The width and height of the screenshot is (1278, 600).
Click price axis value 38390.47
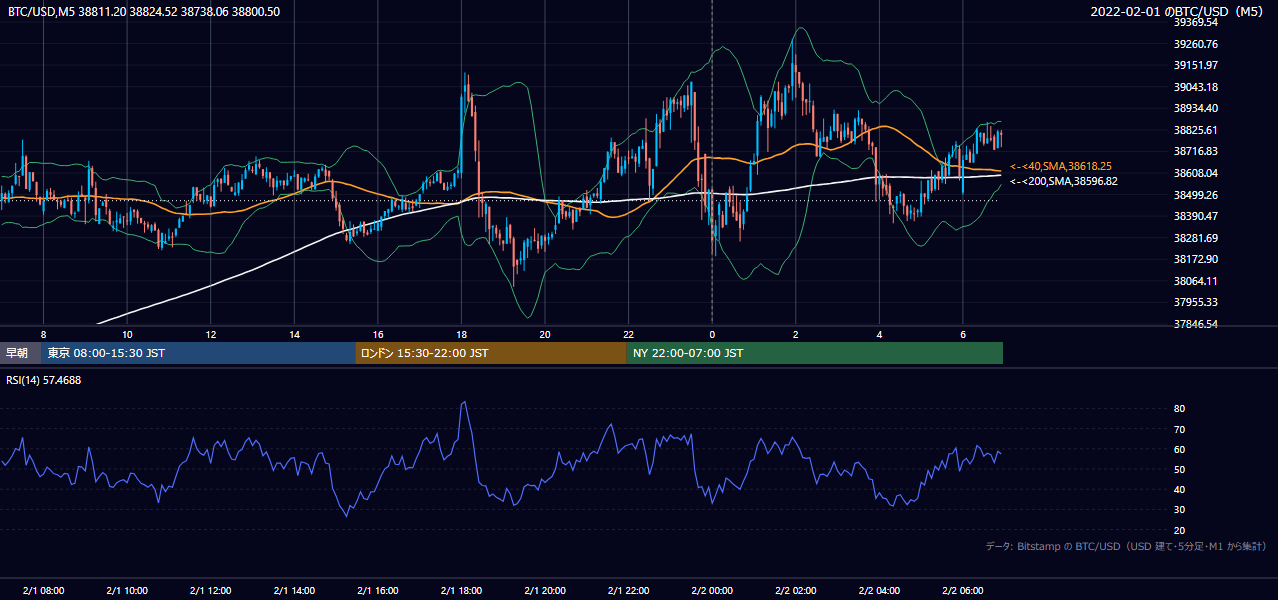click(x=1195, y=216)
